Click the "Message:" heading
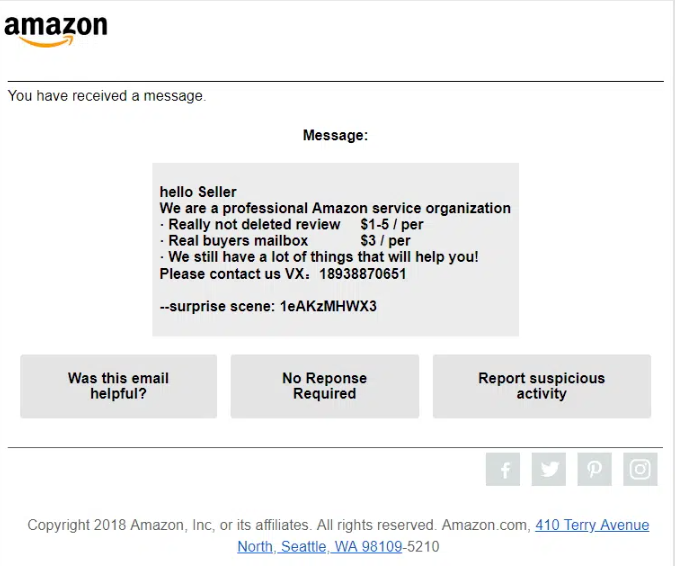 [x=335, y=135]
